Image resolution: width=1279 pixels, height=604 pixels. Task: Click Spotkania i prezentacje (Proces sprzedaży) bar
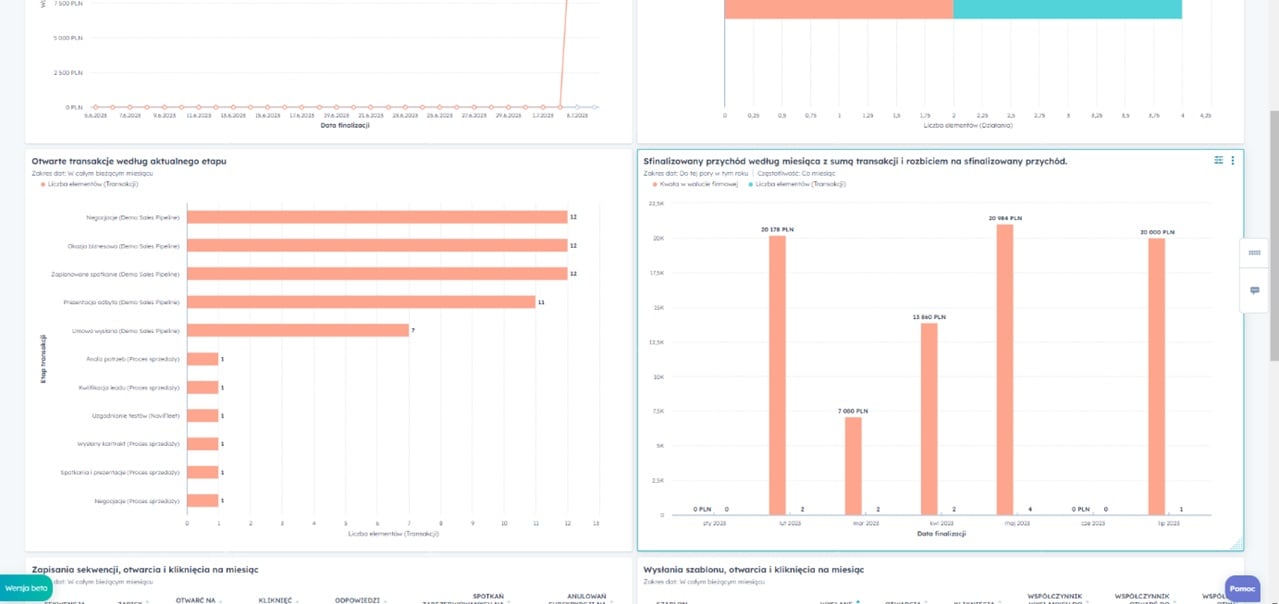203,472
